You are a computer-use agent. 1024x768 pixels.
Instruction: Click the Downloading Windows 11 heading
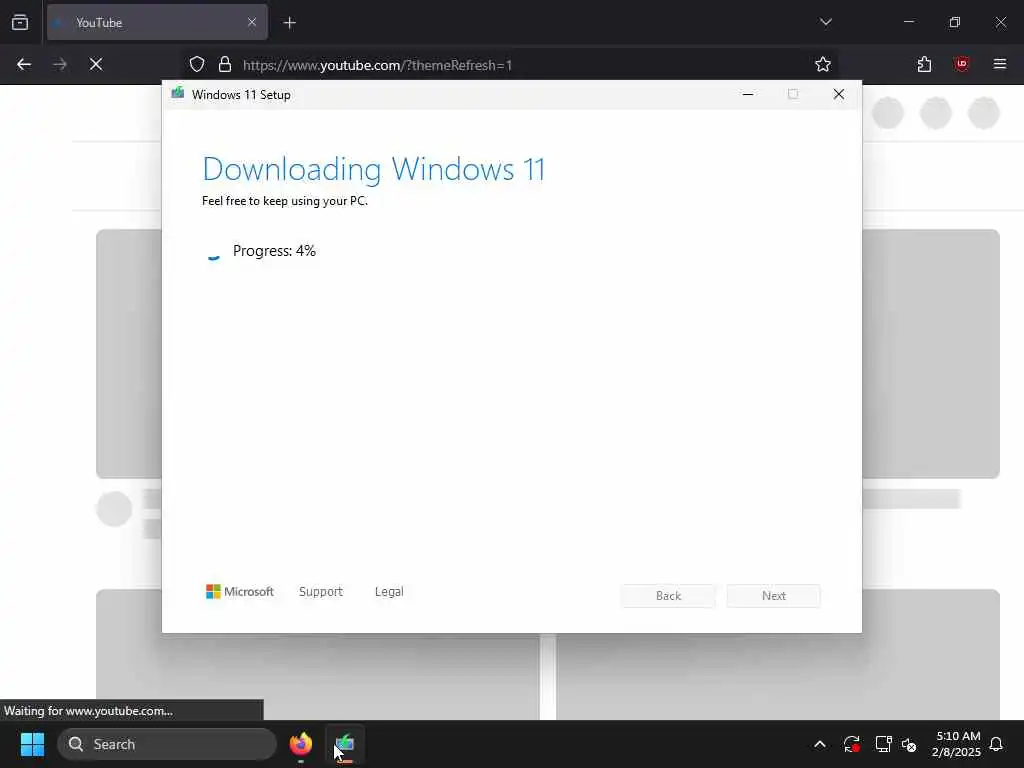click(x=374, y=169)
